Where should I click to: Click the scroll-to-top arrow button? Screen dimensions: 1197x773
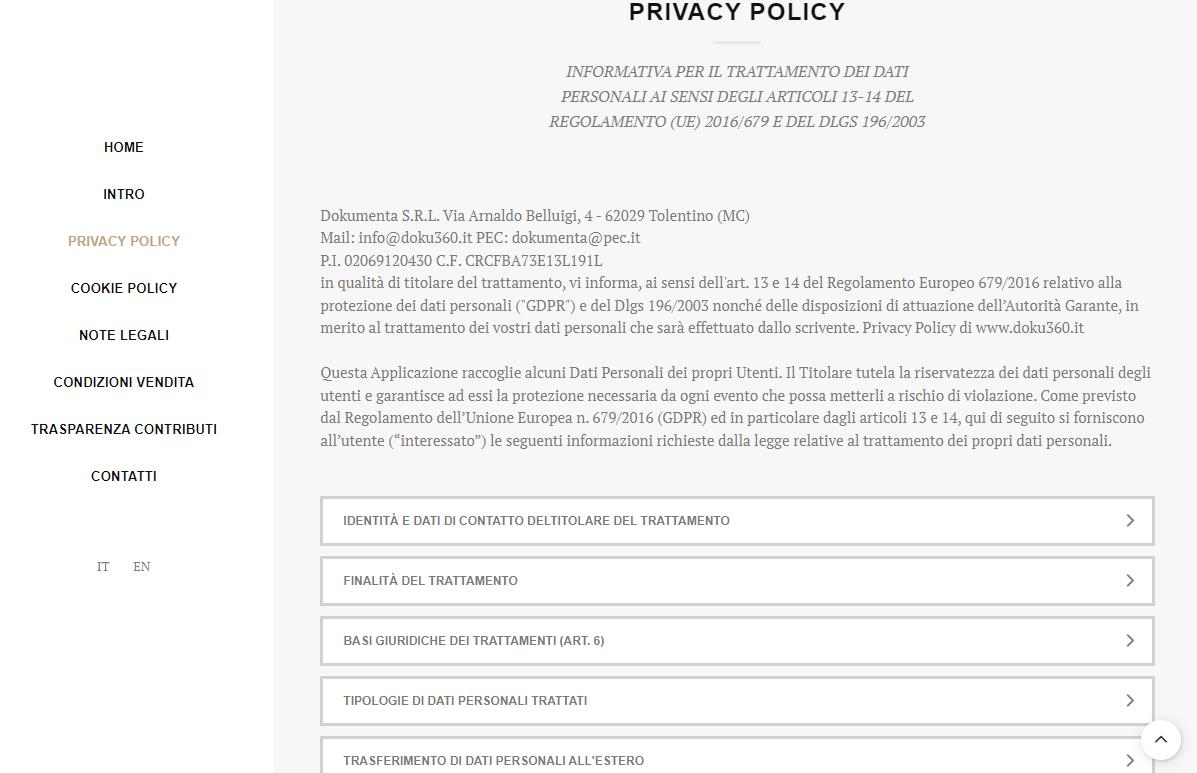point(1161,740)
